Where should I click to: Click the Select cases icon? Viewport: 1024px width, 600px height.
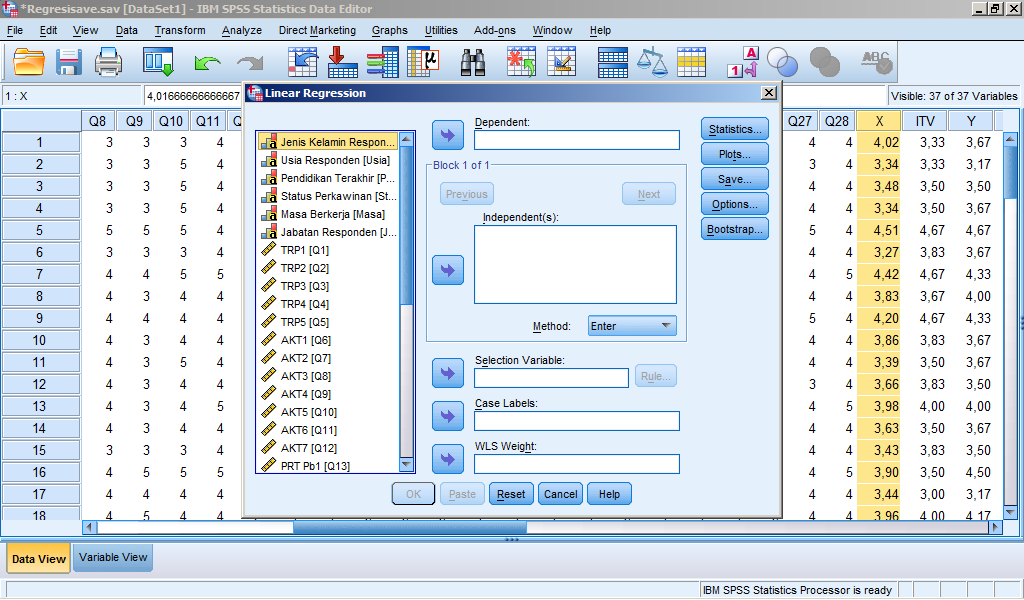point(692,63)
